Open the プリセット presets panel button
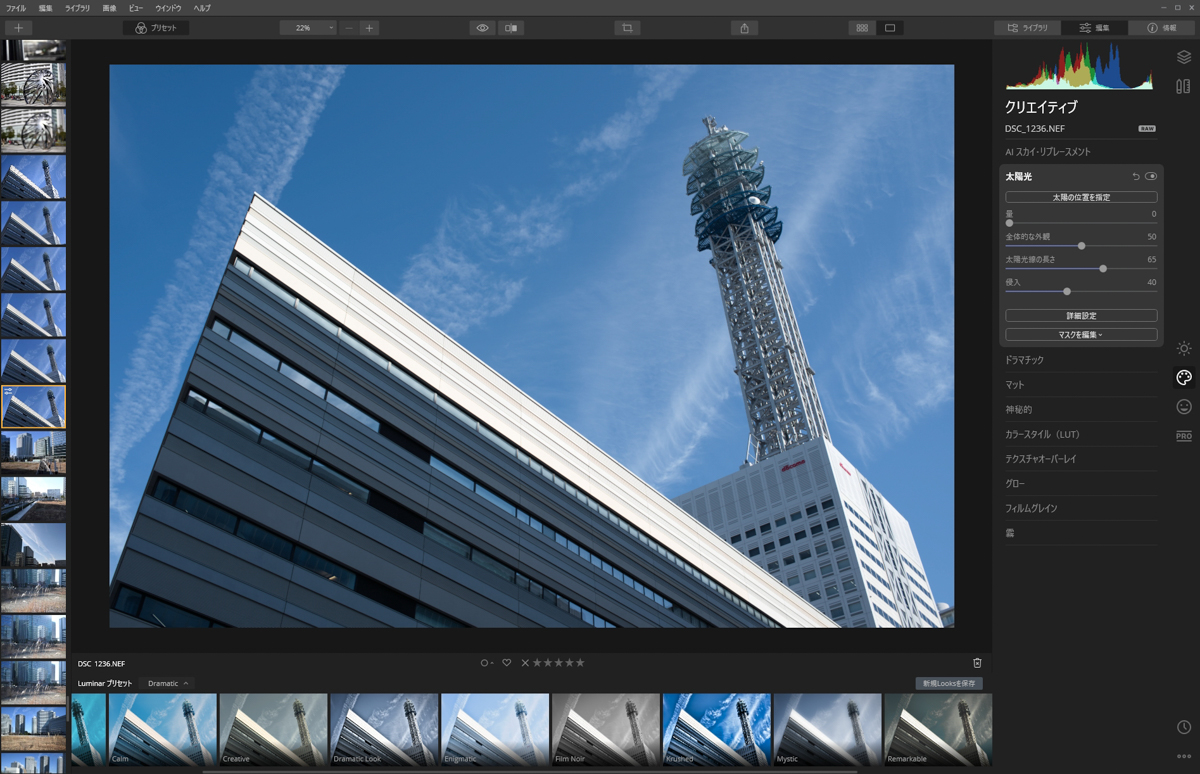Screen dimensions: 1200x774 pos(156,28)
